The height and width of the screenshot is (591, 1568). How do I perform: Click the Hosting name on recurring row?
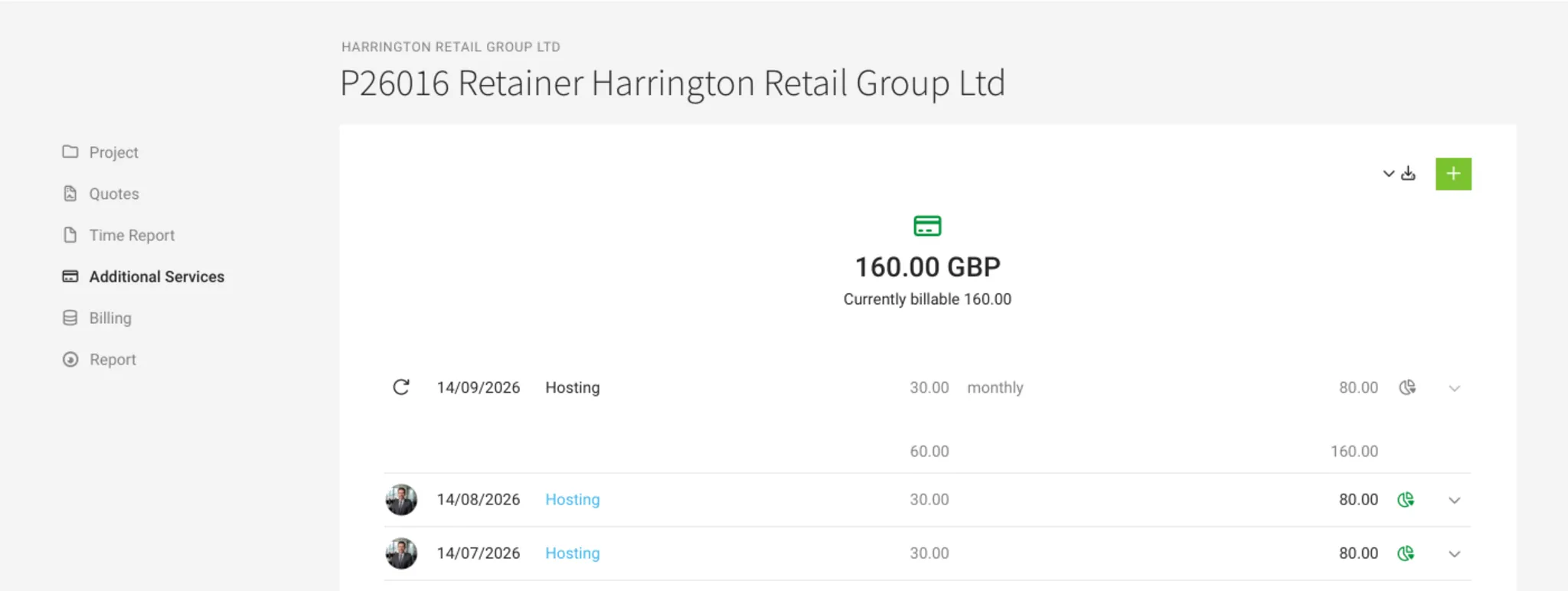pyautogui.click(x=573, y=387)
